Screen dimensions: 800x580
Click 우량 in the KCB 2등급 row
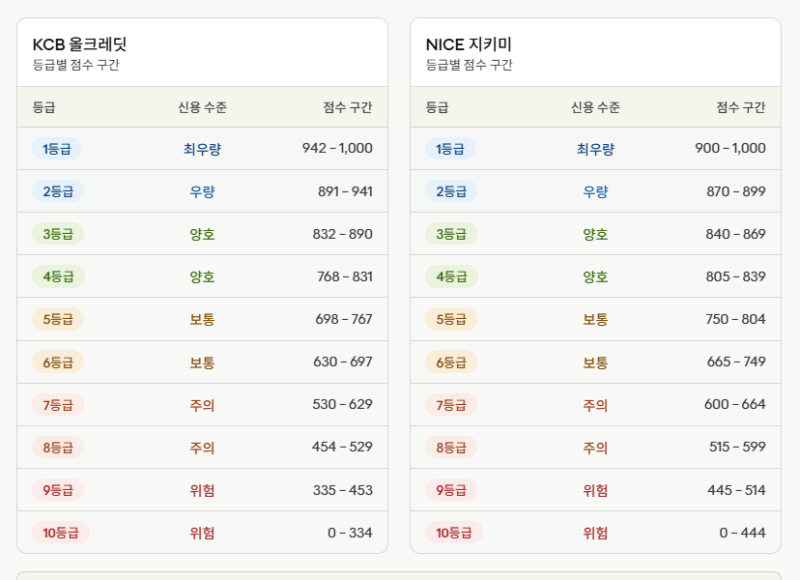203,192
